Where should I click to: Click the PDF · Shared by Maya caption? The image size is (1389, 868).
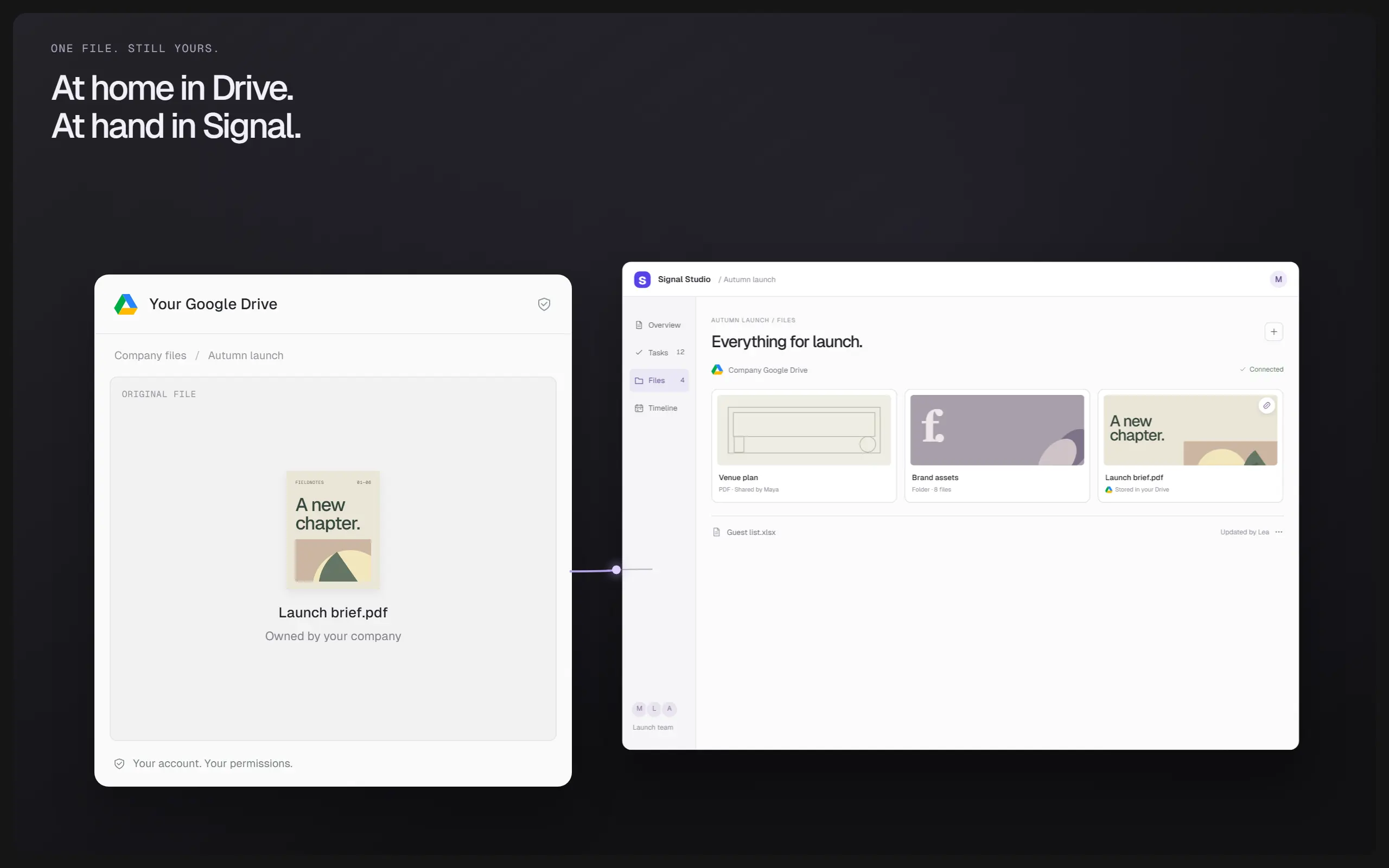point(748,490)
